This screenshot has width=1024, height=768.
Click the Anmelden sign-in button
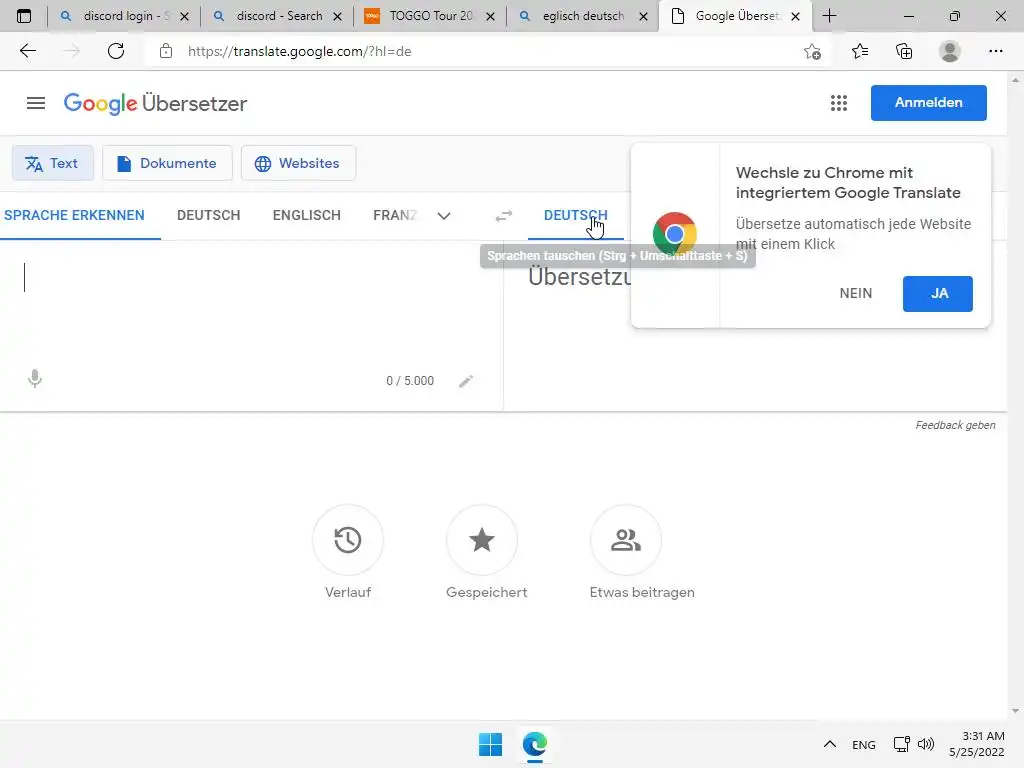929,103
